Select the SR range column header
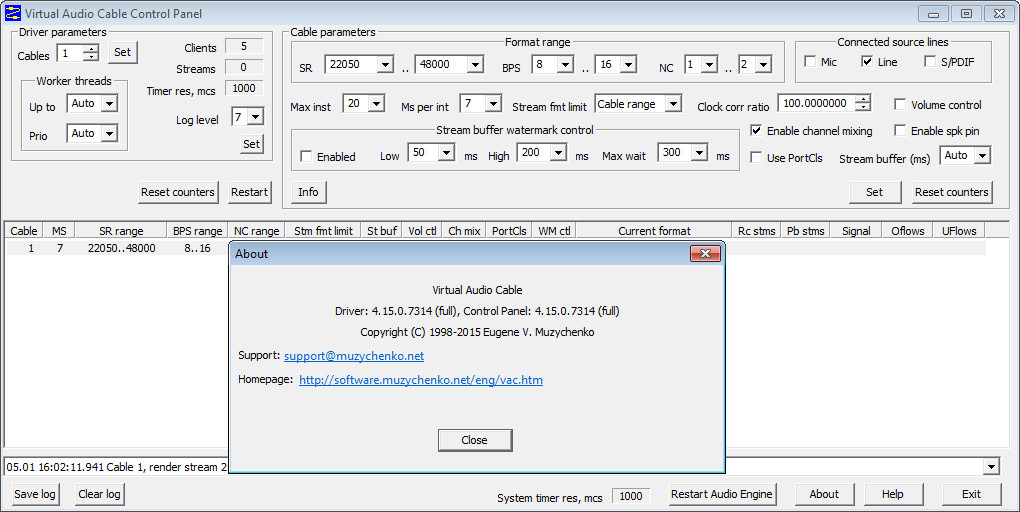Image resolution: width=1020 pixels, height=512 pixels. [121, 231]
